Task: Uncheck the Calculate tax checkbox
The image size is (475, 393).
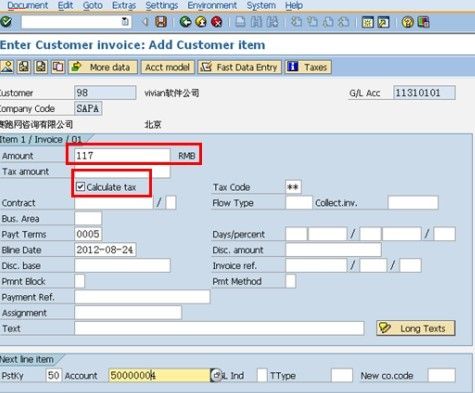Action: click(x=80, y=186)
